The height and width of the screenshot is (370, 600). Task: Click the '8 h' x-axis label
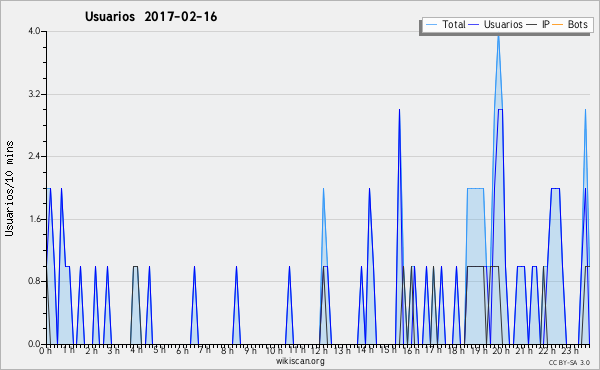tap(227, 350)
